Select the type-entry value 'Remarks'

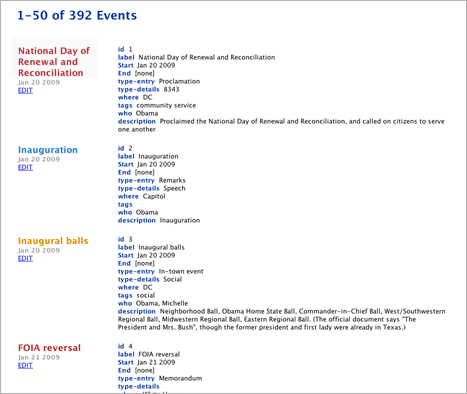tap(172, 180)
